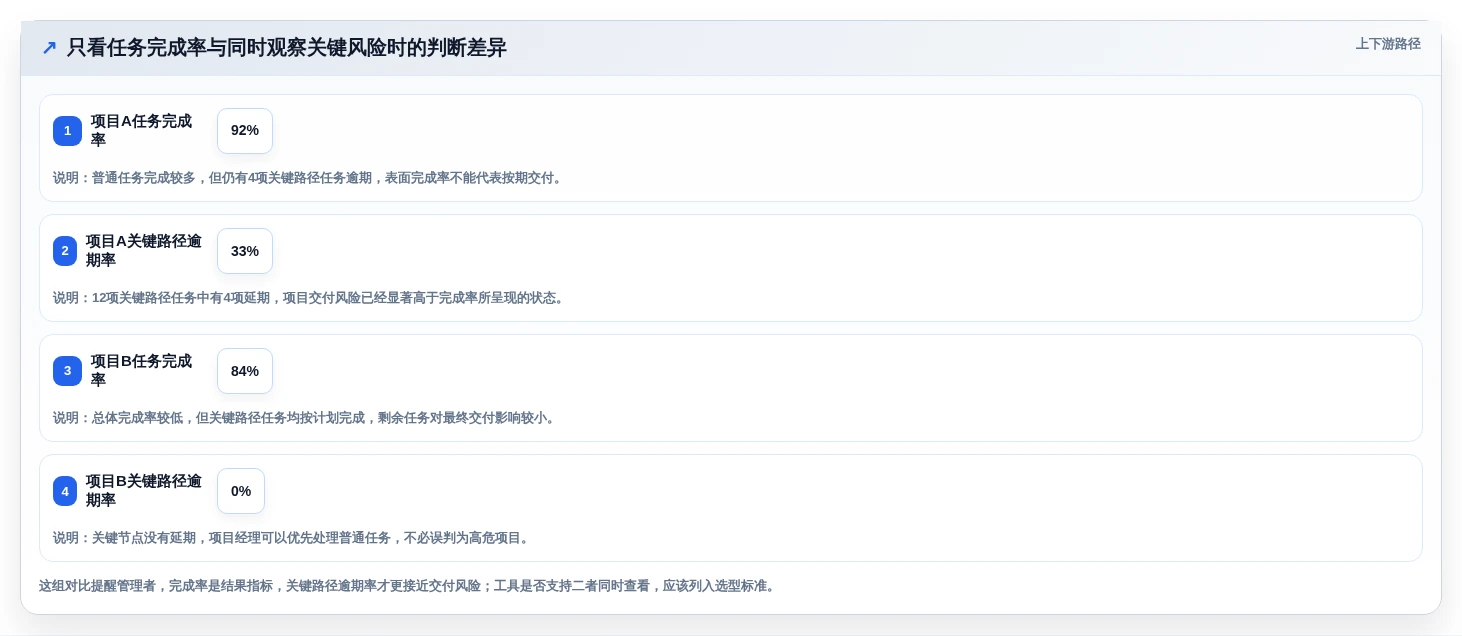Image resolution: width=1462 pixels, height=636 pixels.
Task: Click the arrow icon beside the card title
Action: 49,48
